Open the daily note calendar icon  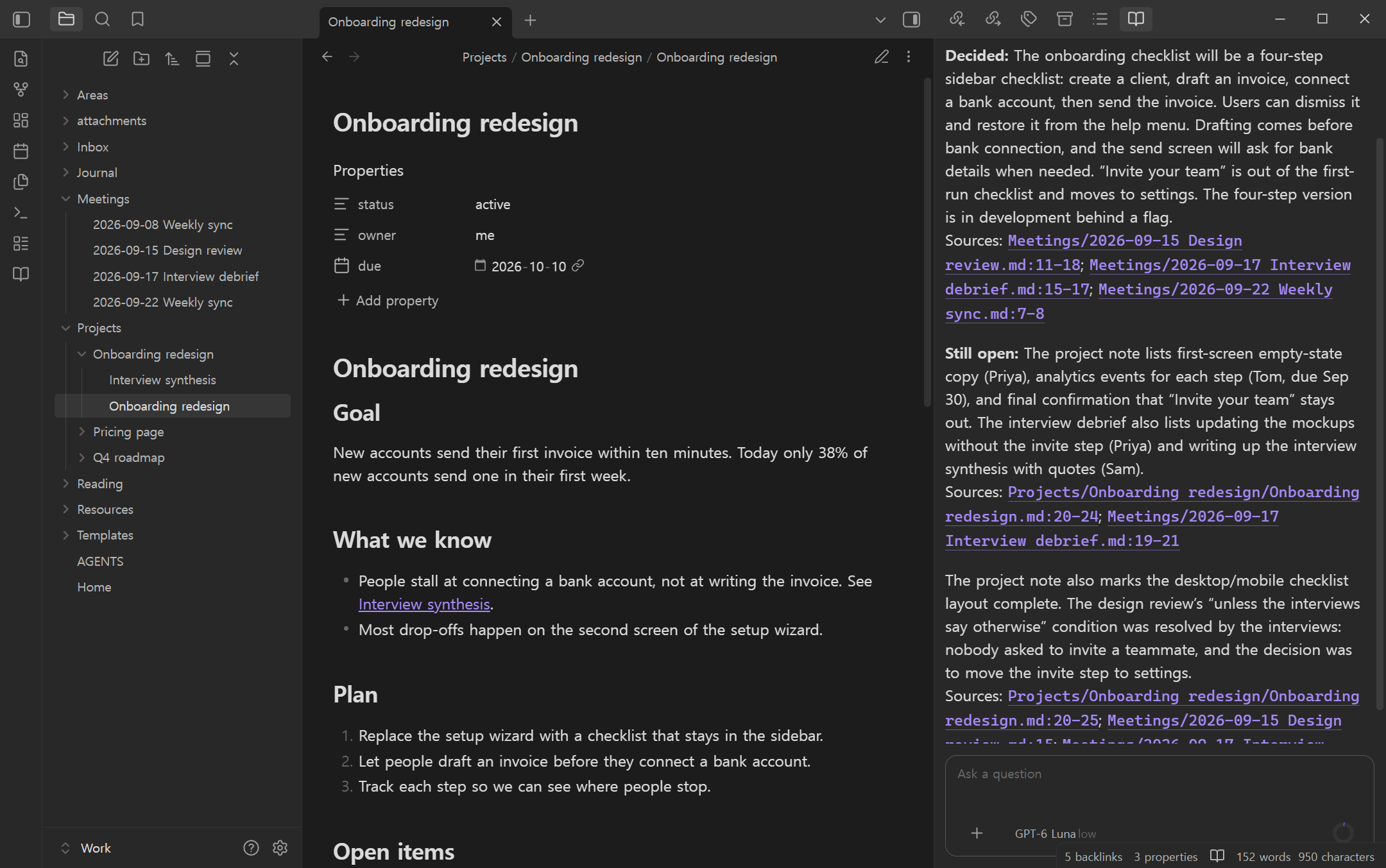(x=21, y=151)
